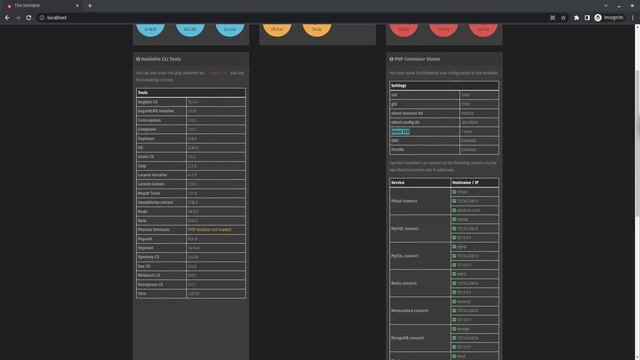Select the Symfony CLI row
The image size is (640, 360).
coord(191,257)
